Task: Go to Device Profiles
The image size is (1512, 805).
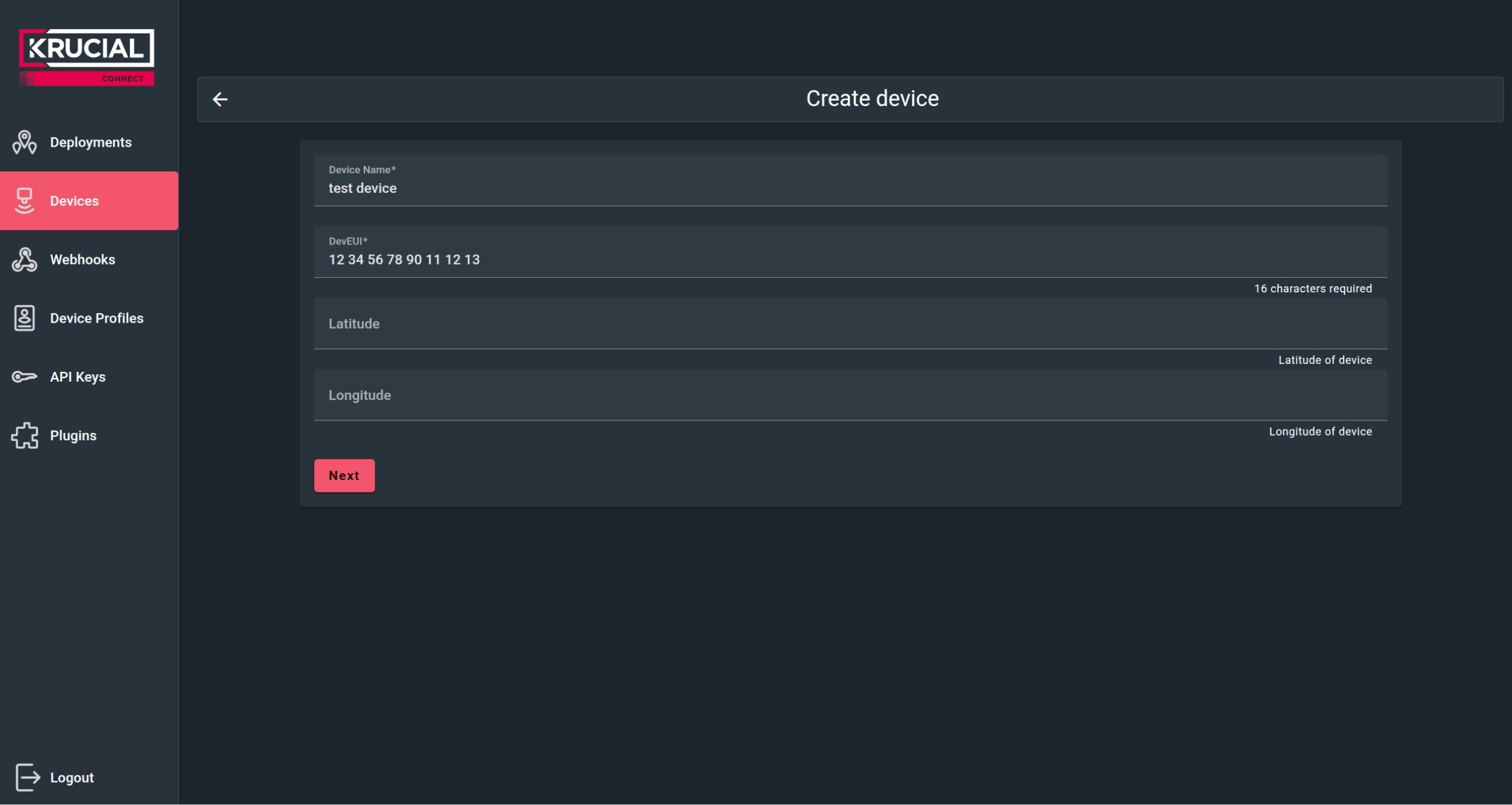Action: (x=96, y=317)
